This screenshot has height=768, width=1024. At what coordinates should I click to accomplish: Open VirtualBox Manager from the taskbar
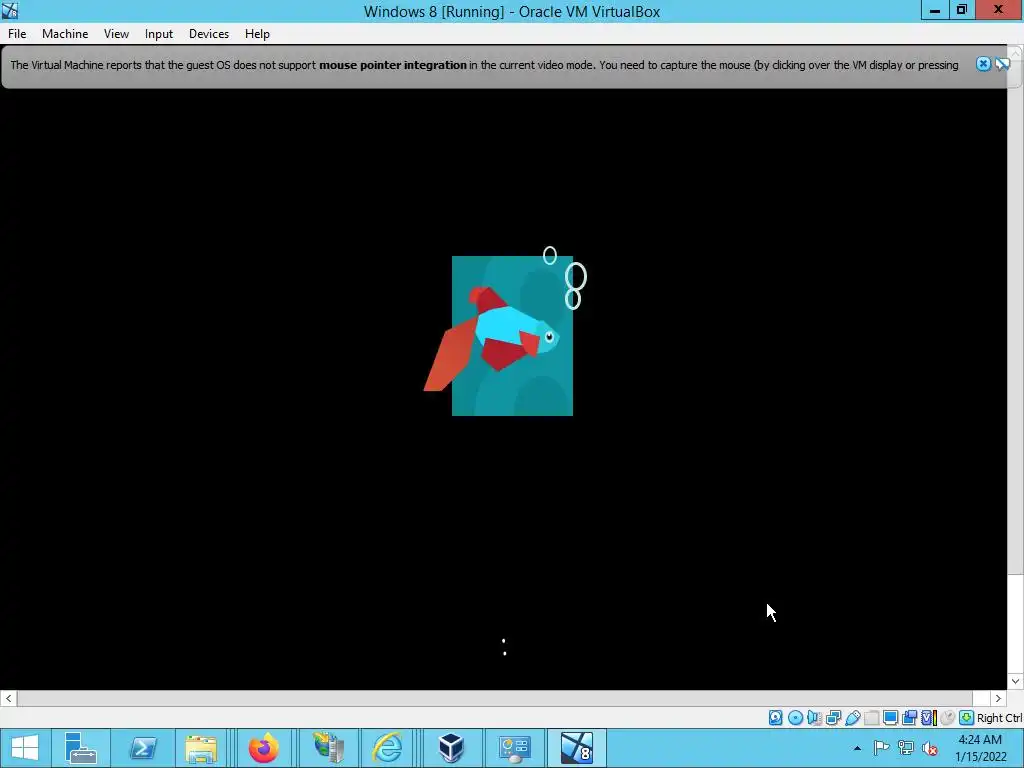pos(451,748)
